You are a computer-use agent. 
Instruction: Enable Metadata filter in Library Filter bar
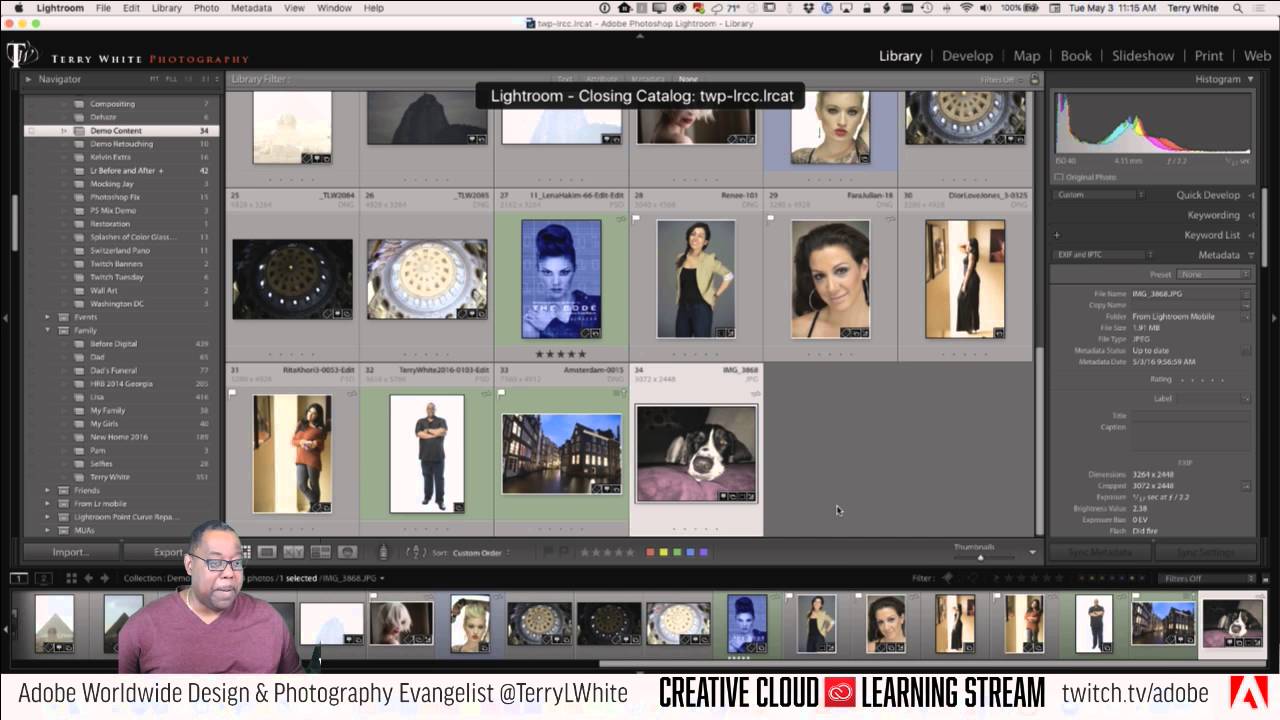(647, 79)
